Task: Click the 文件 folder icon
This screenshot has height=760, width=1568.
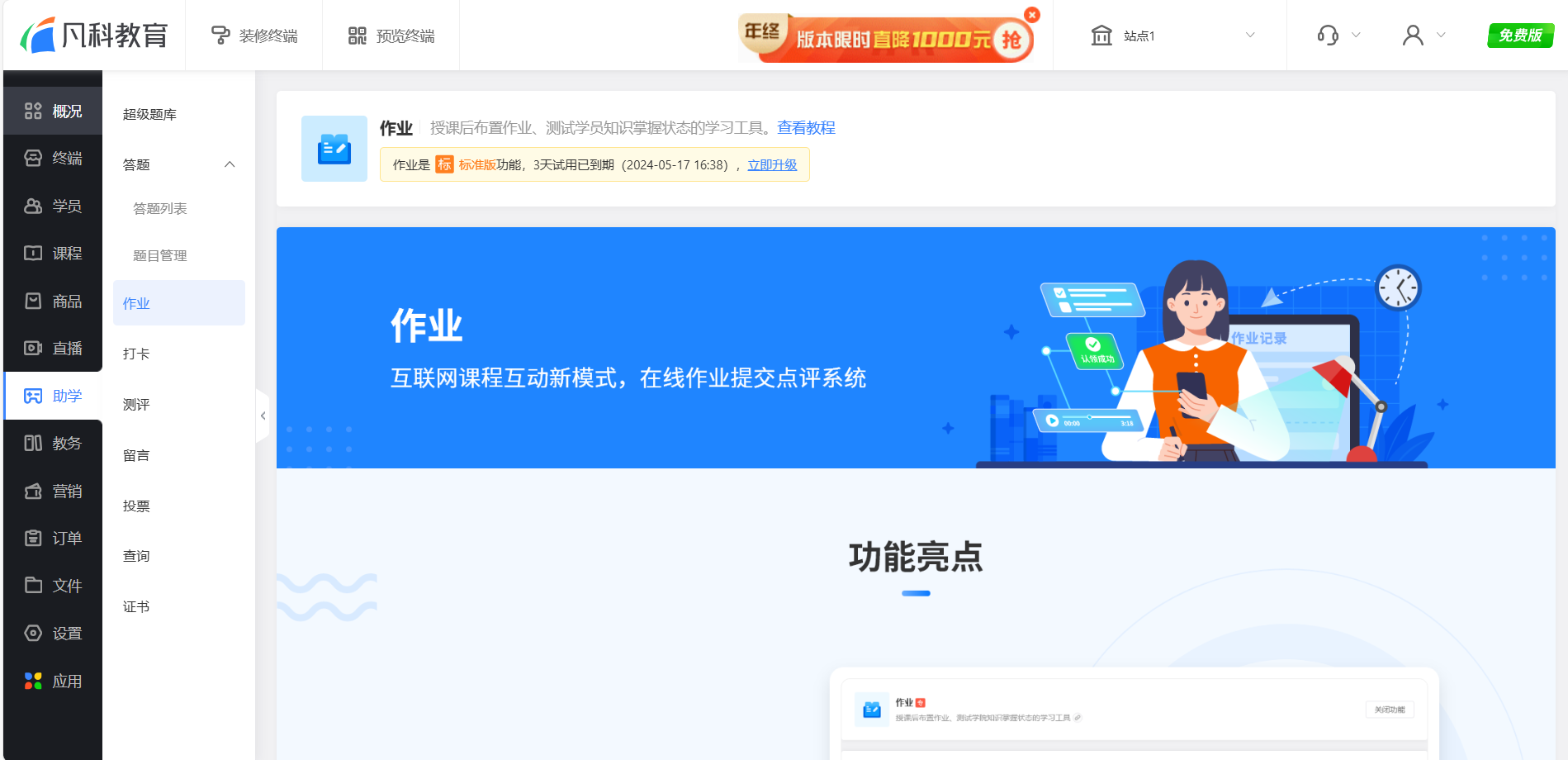Action: coord(33,585)
